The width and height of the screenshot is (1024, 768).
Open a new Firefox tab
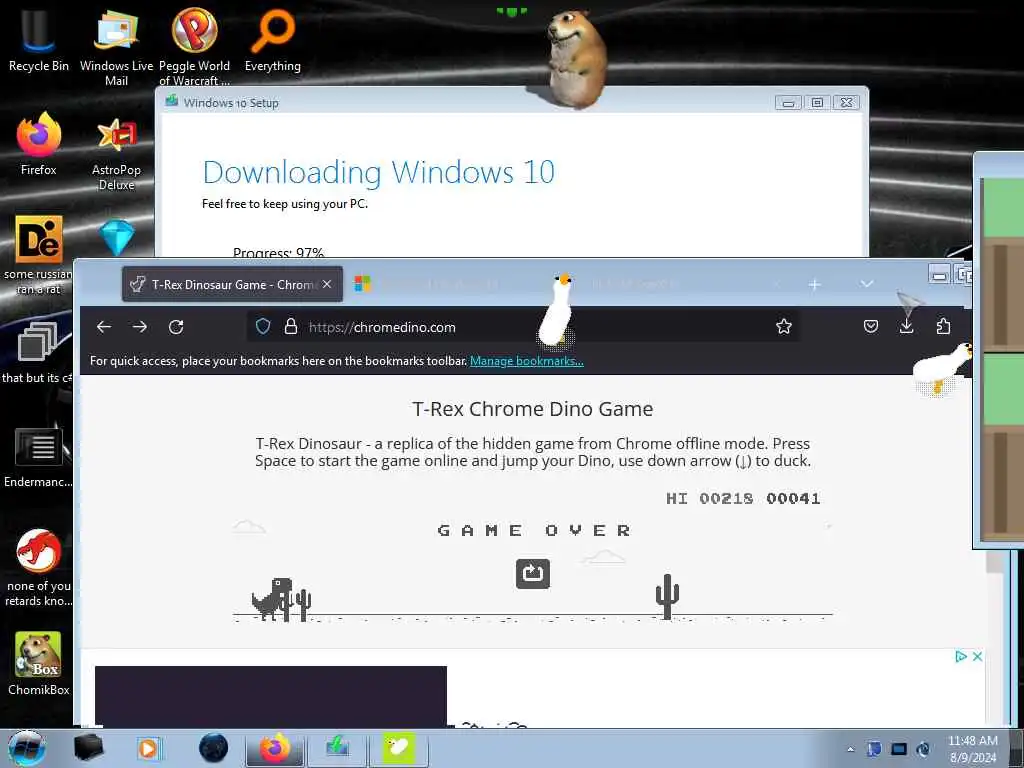[814, 284]
